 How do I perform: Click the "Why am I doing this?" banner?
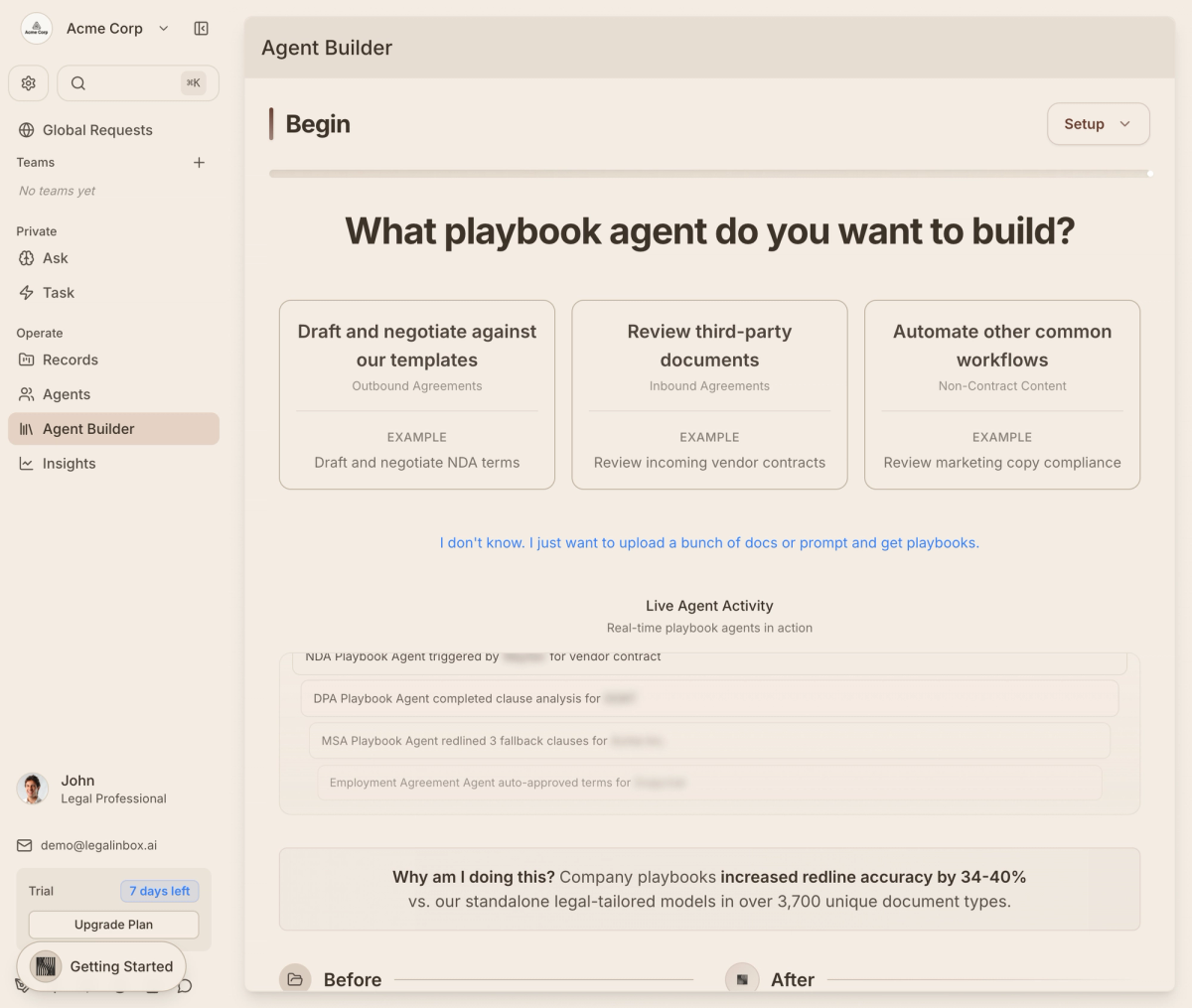pyautogui.click(x=709, y=890)
